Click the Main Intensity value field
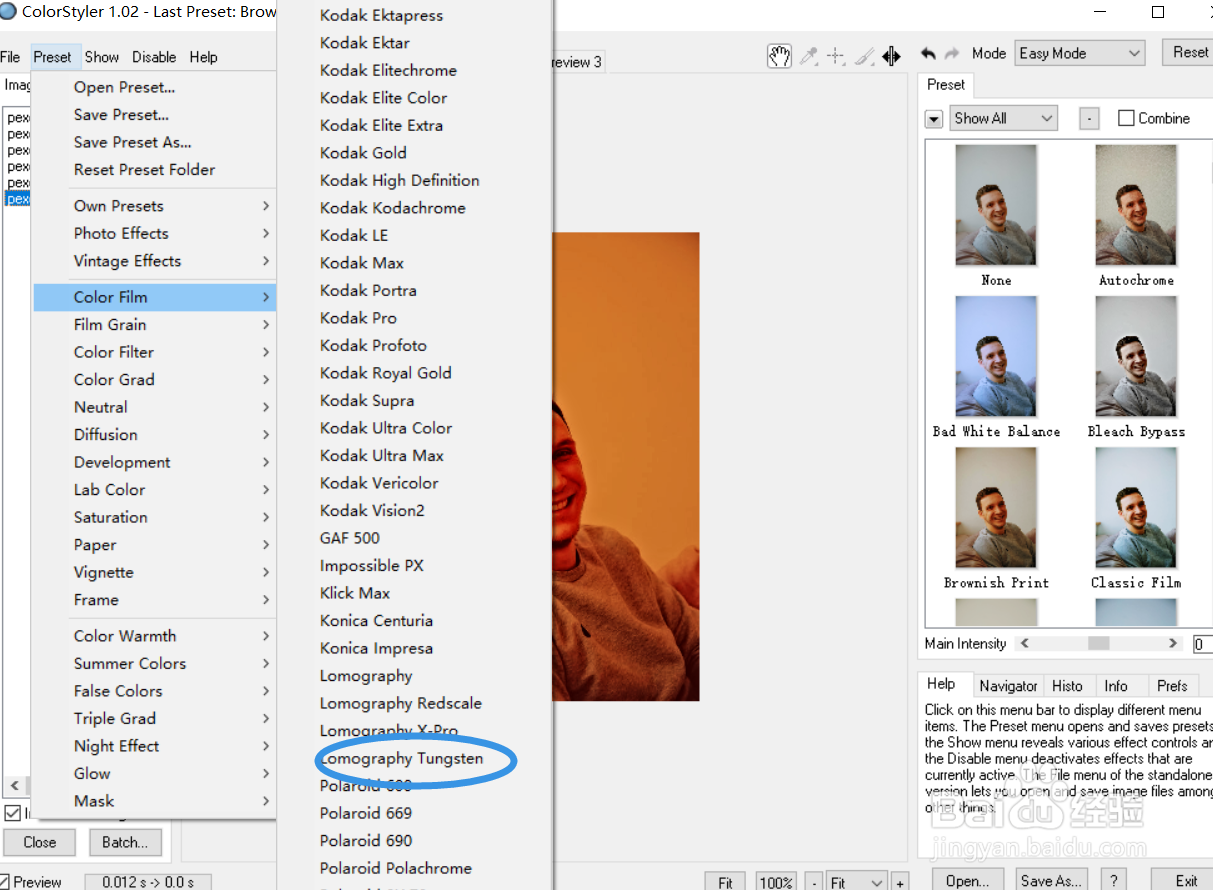Viewport: 1213px width, 890px height. pos(1202,644)
